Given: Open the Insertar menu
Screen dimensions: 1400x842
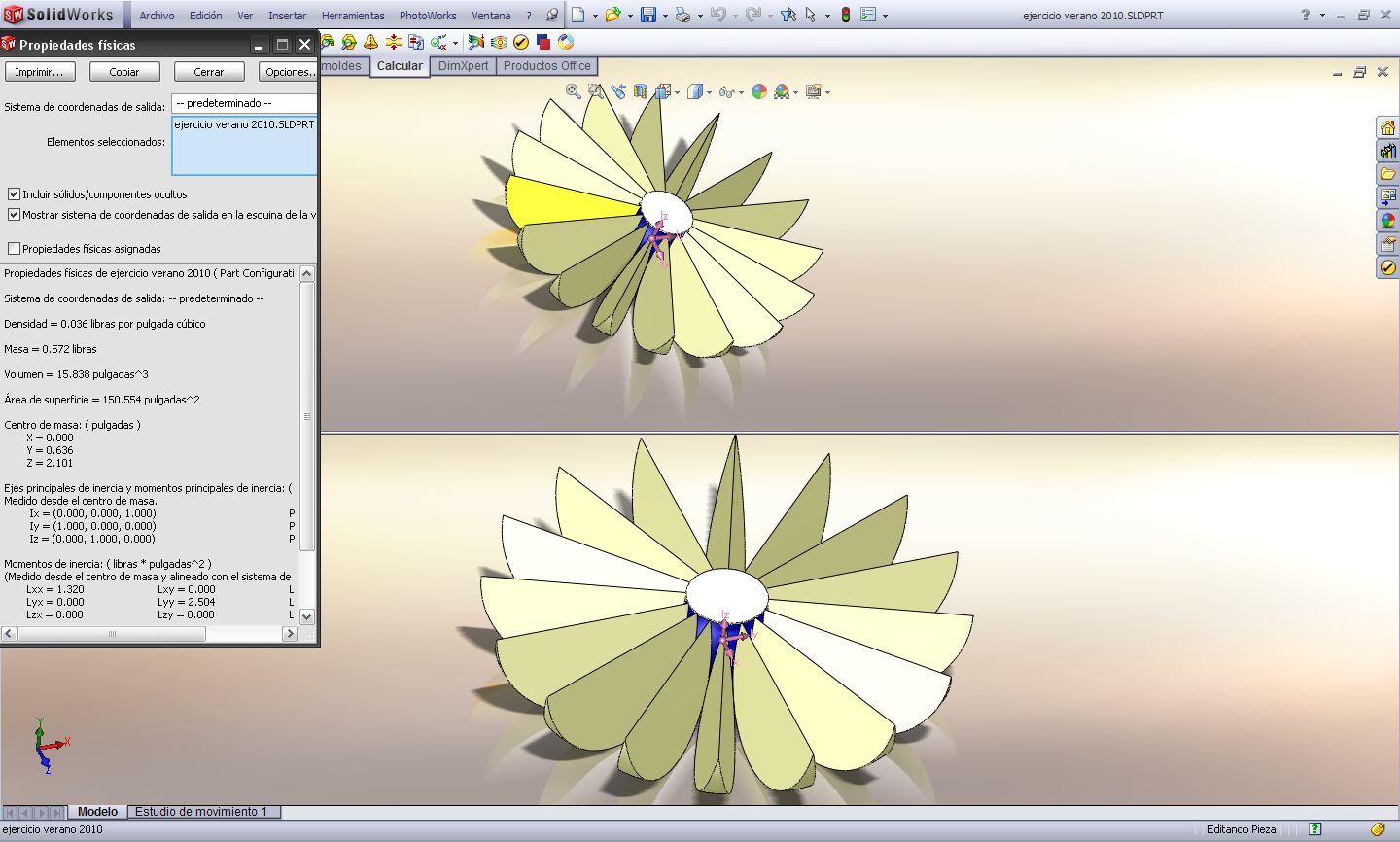Looking at the screenshot, I should pyautogui.click(x=287, y=16).
